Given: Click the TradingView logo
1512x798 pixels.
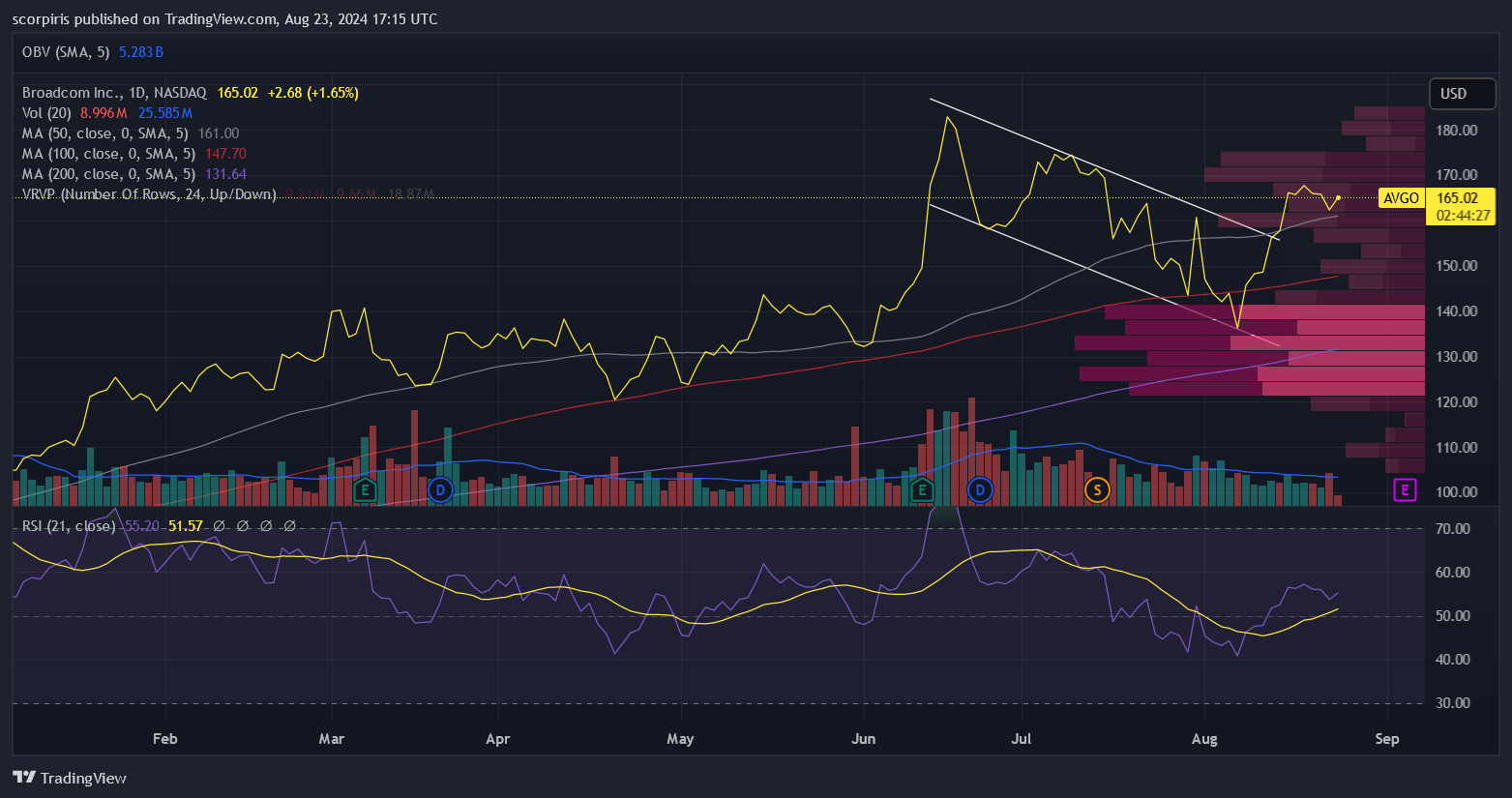Looking at the screenshot, I should (x=70, y=778).
